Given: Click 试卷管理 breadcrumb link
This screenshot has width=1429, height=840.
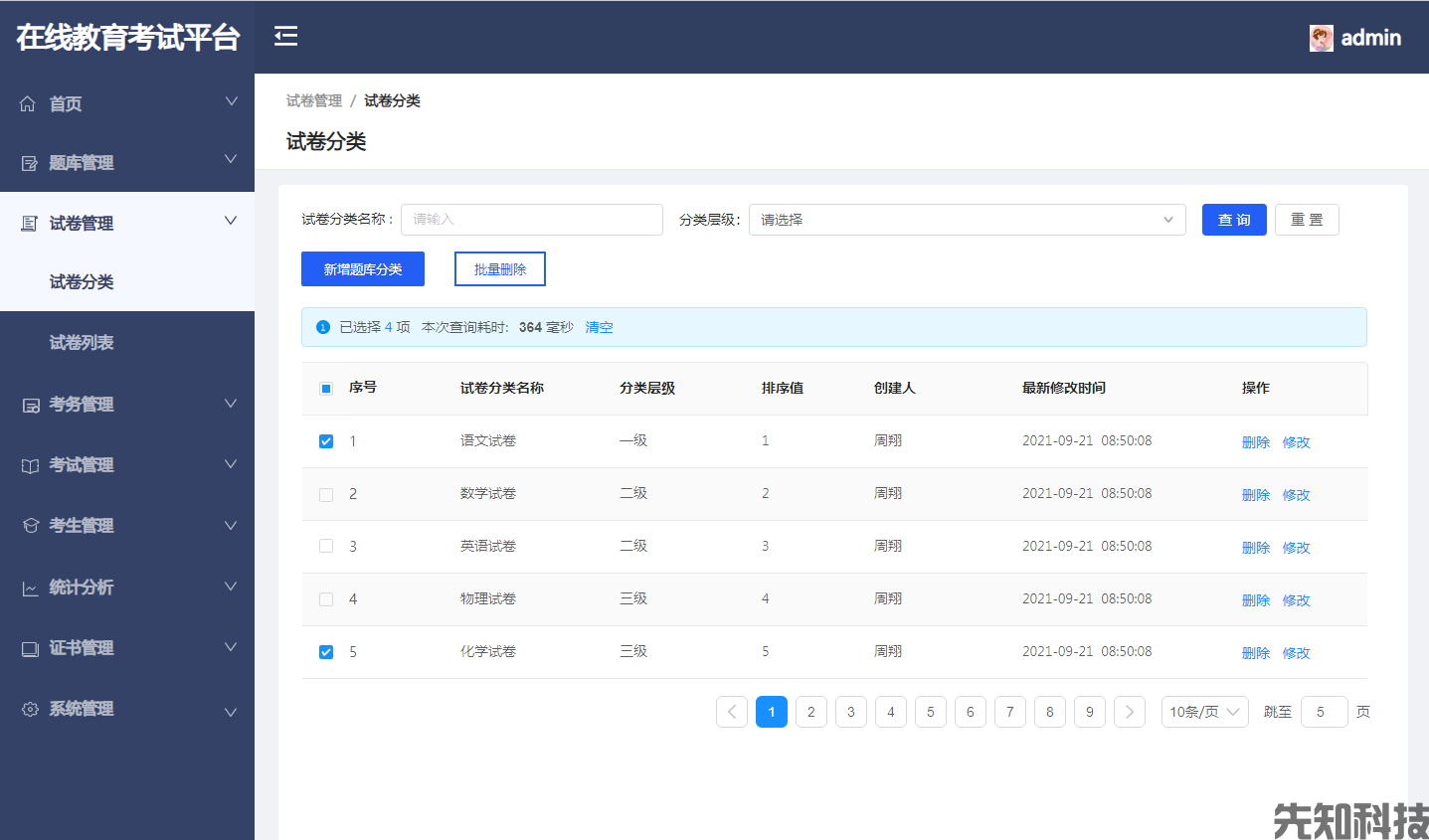Looking at the screenshot, I should (314, 100).
